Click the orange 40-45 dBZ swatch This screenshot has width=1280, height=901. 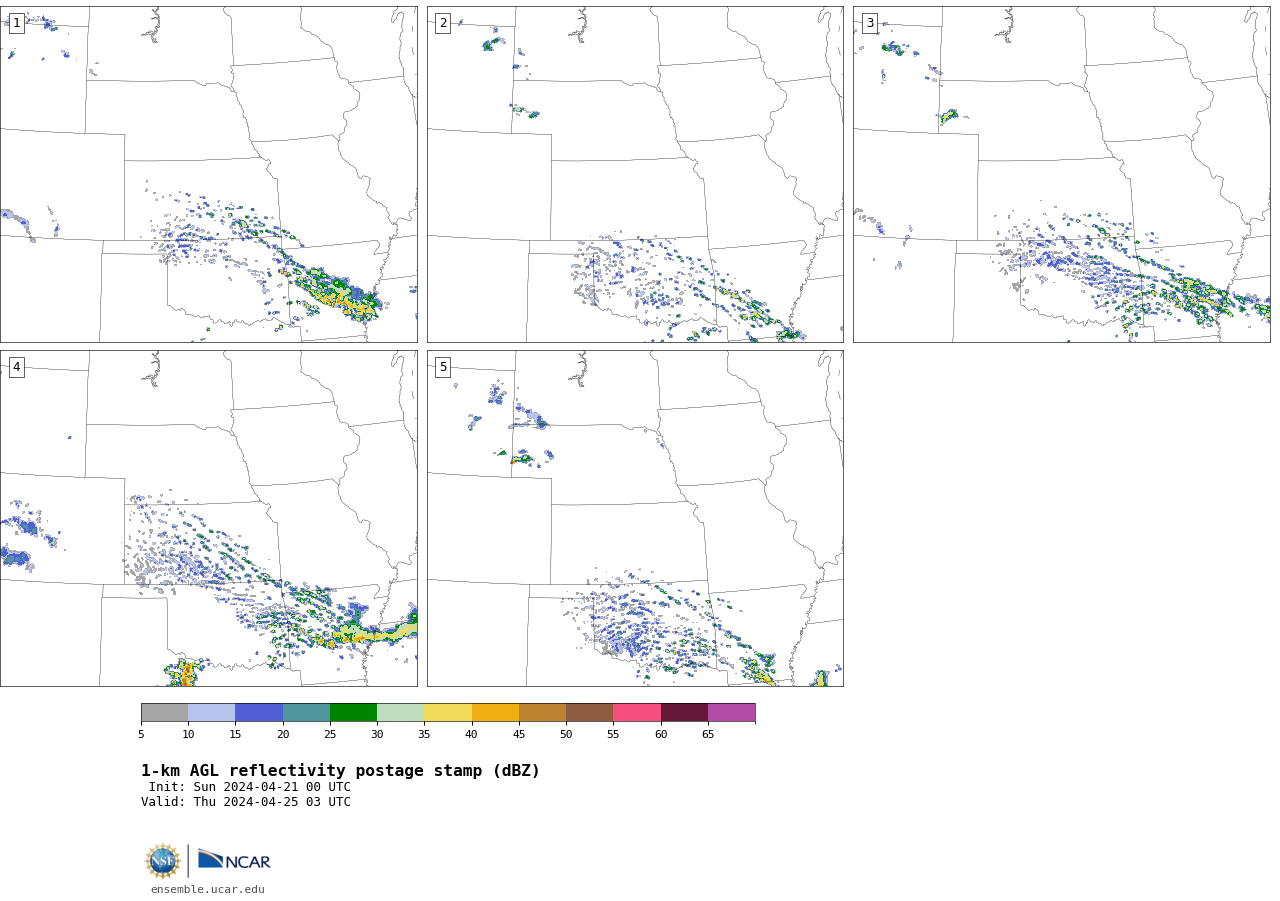point(495,713)
